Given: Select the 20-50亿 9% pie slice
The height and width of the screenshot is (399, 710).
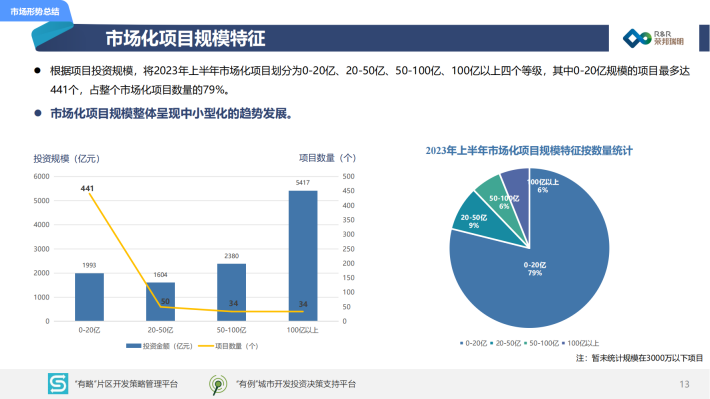Looking at the screenshot, I should pyautogui.click(x=474, y=221).
